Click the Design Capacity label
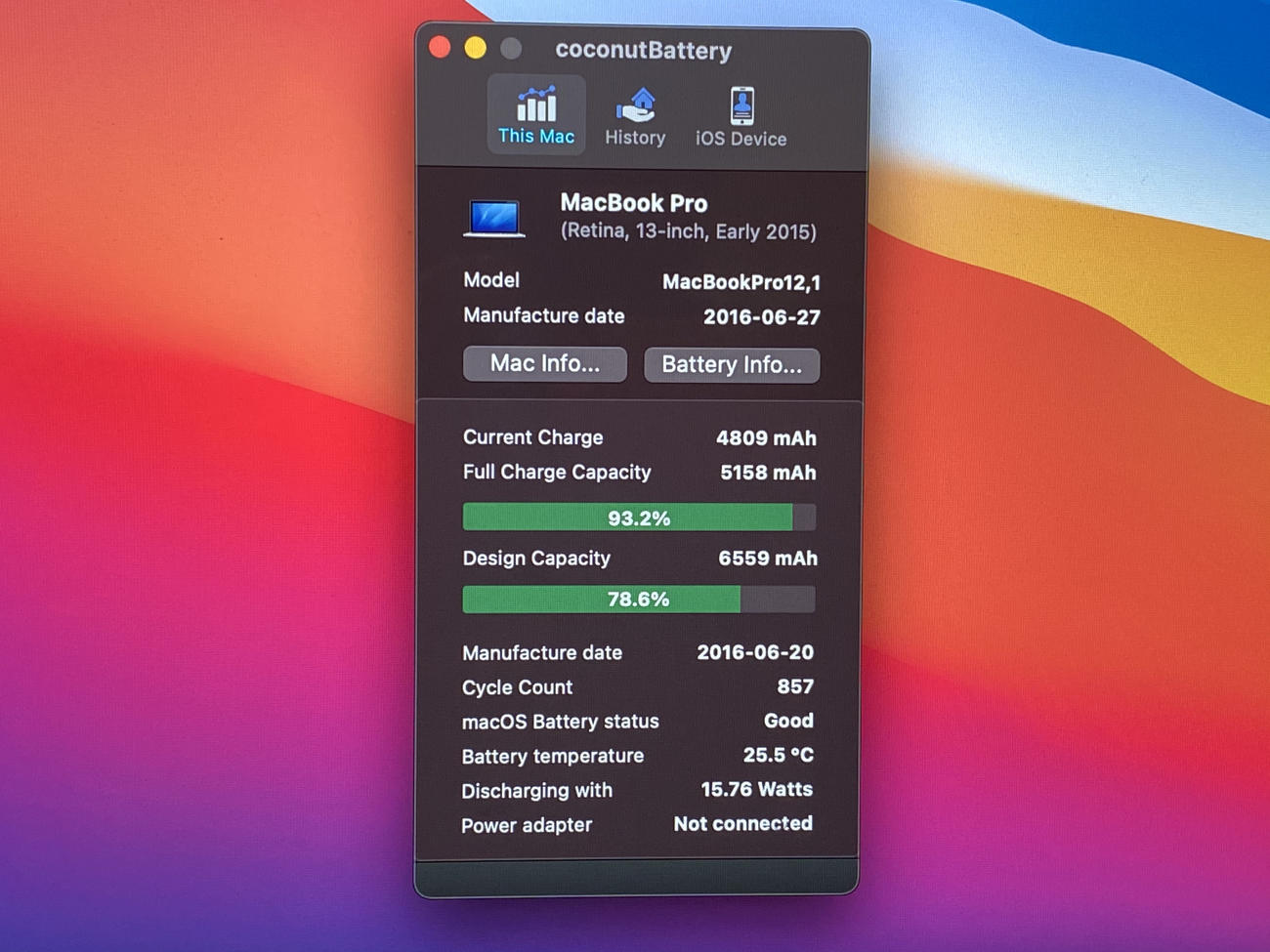This screenshot has height=952, width=1270. (x=536, y=559)
